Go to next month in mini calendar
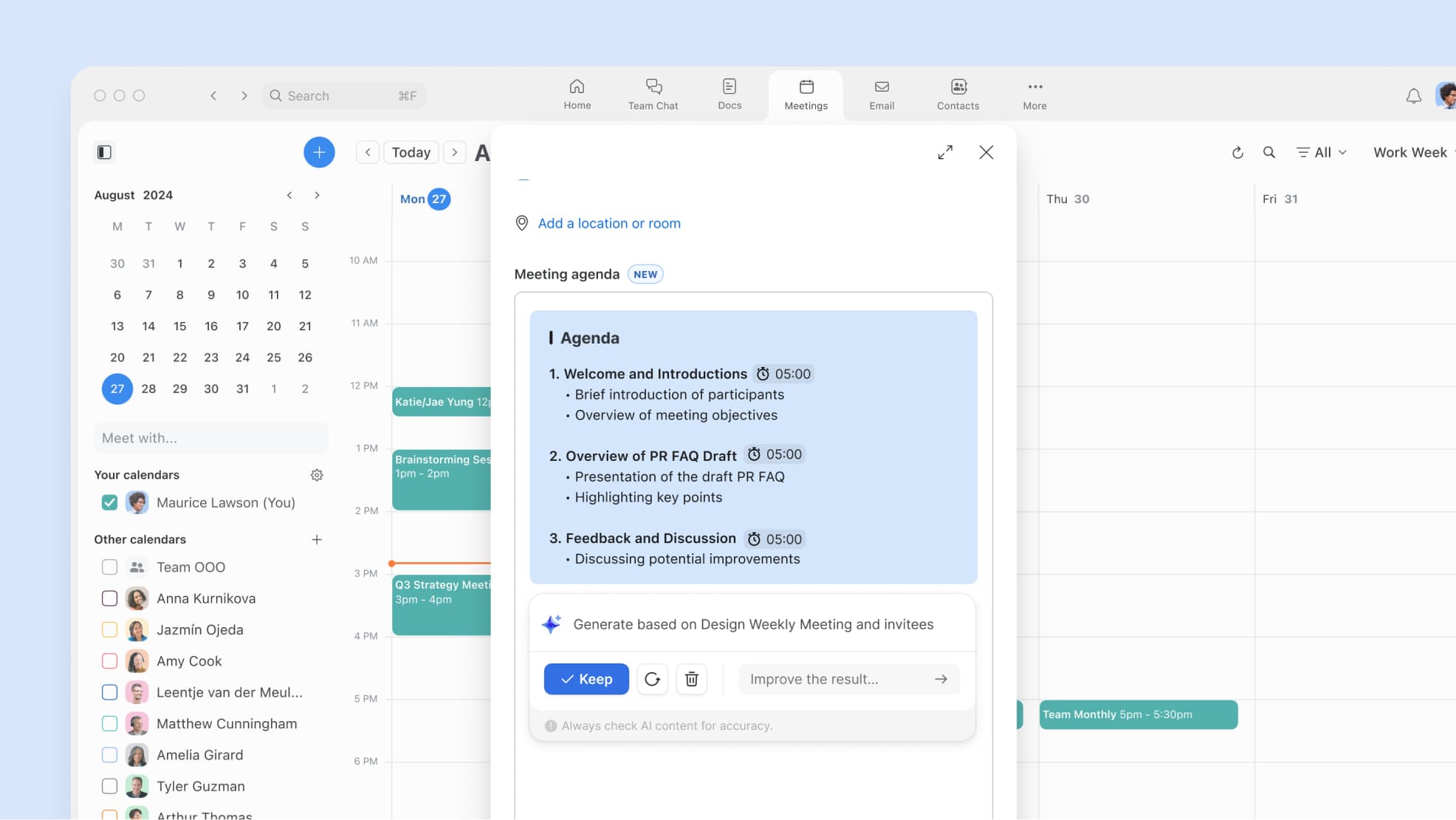This screenshot has height=820, width=1456. [317, 195]
